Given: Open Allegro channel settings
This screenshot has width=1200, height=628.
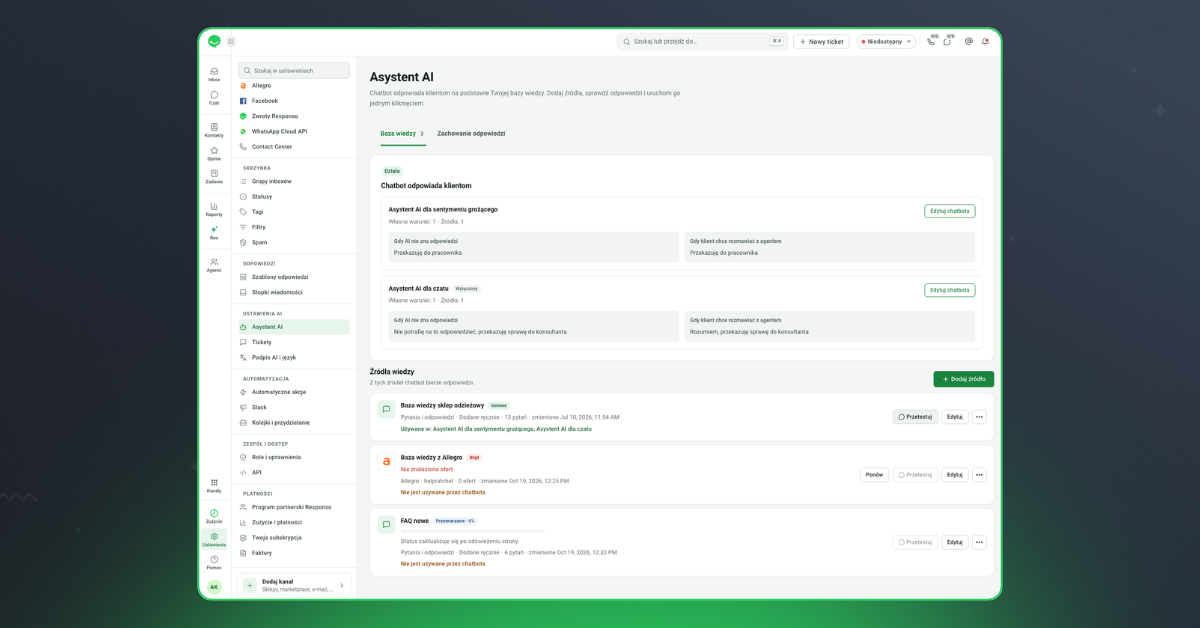Looking at the screenshot, I should coord(294,86).
